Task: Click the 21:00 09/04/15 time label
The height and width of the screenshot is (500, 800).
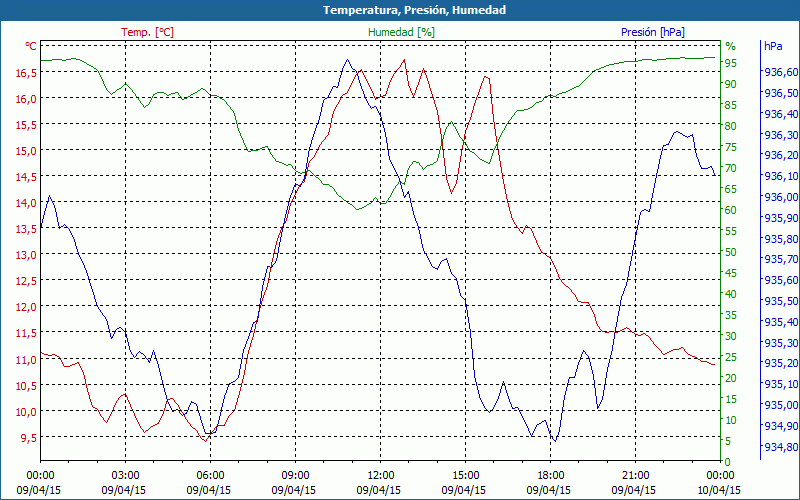Action: [634, 483]
